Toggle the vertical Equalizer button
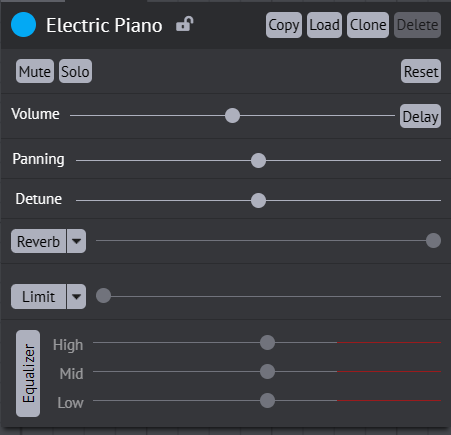 [28, 373]
